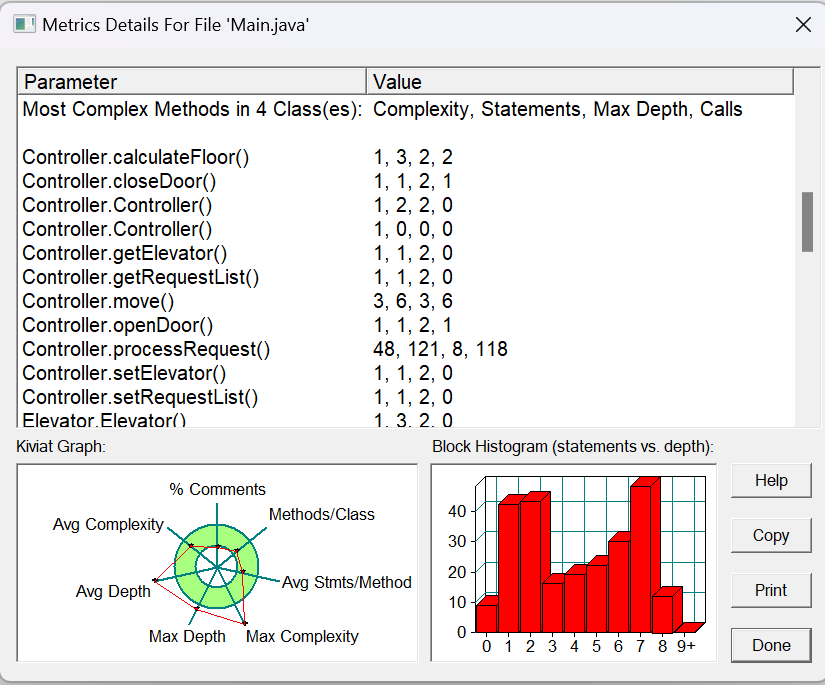Select the Controller.calculateFloor() row
The height and width of the screenshot is (685, 825).
[x=406, y=157]
